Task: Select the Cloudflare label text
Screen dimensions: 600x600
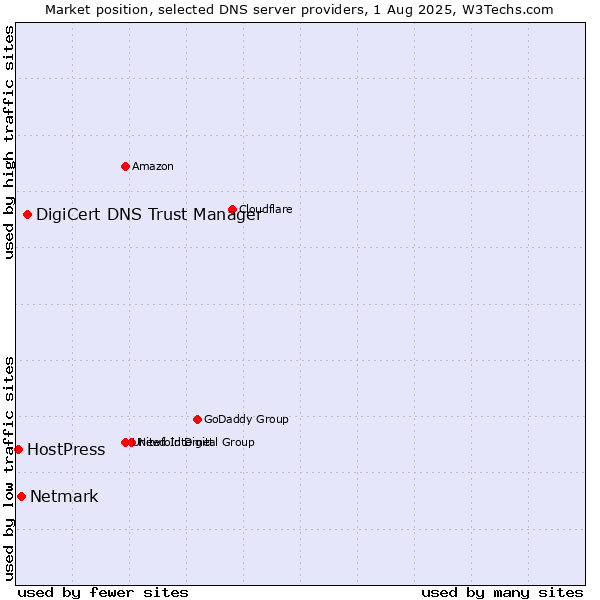Action: coord(266,209)
